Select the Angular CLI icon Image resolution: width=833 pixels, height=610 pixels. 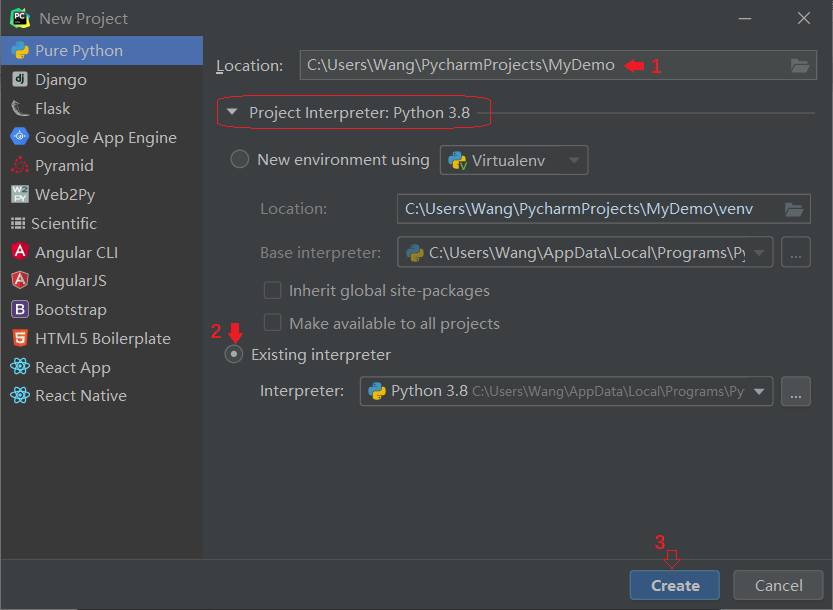click(20, 252)
